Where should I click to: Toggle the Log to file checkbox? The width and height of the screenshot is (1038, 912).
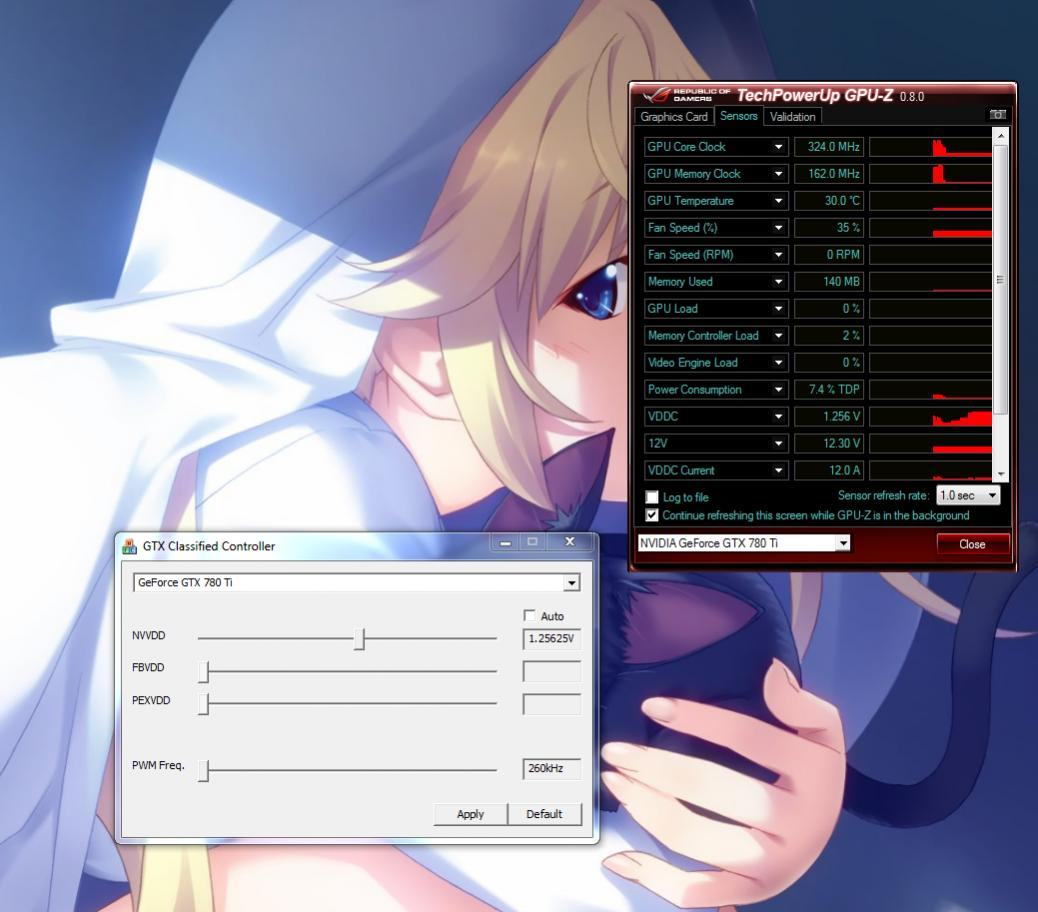652,497
